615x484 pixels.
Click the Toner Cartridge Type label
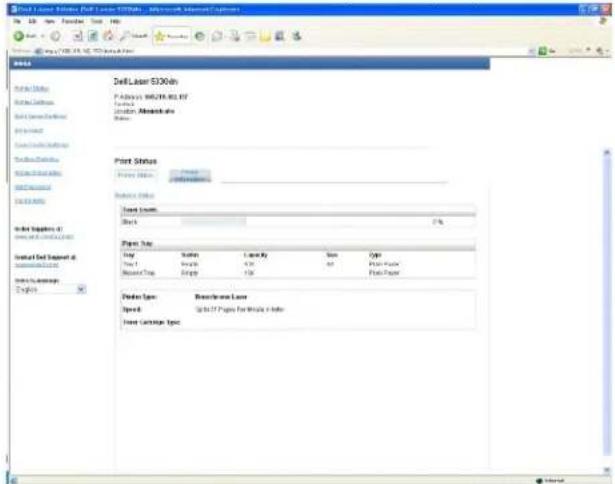pos(151,322)
